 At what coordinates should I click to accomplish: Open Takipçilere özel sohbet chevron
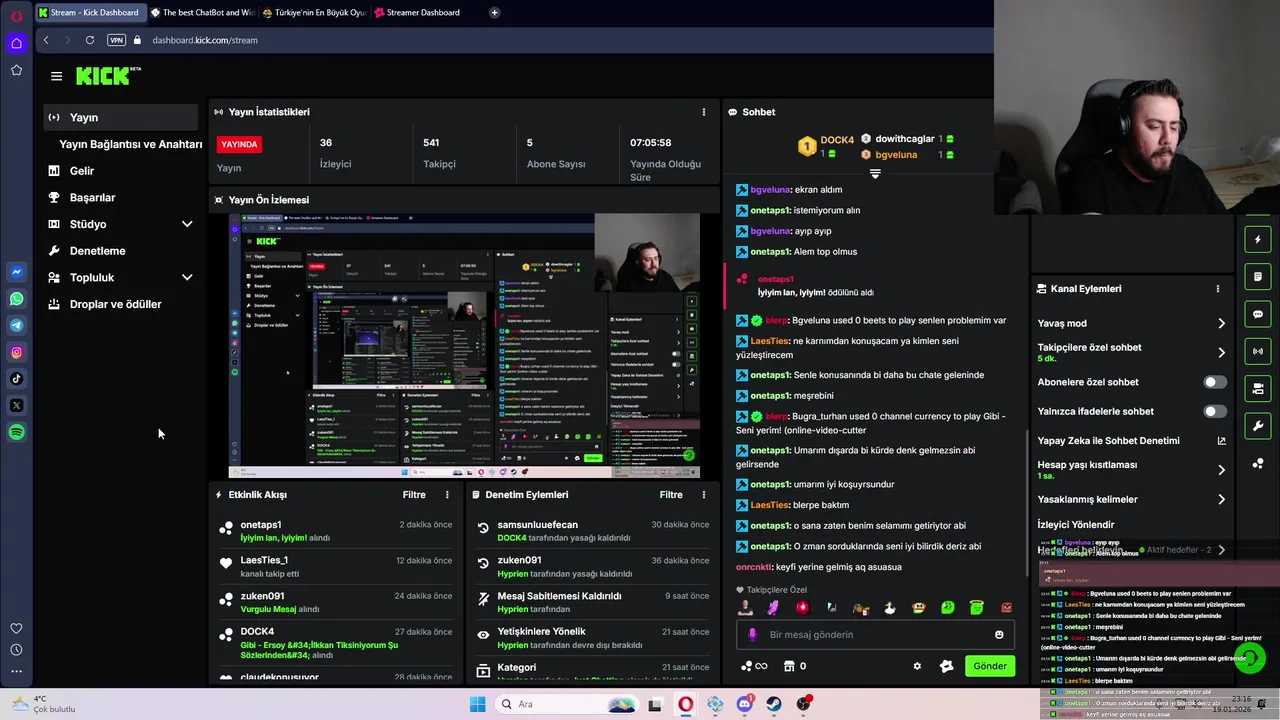point(1221,352)
